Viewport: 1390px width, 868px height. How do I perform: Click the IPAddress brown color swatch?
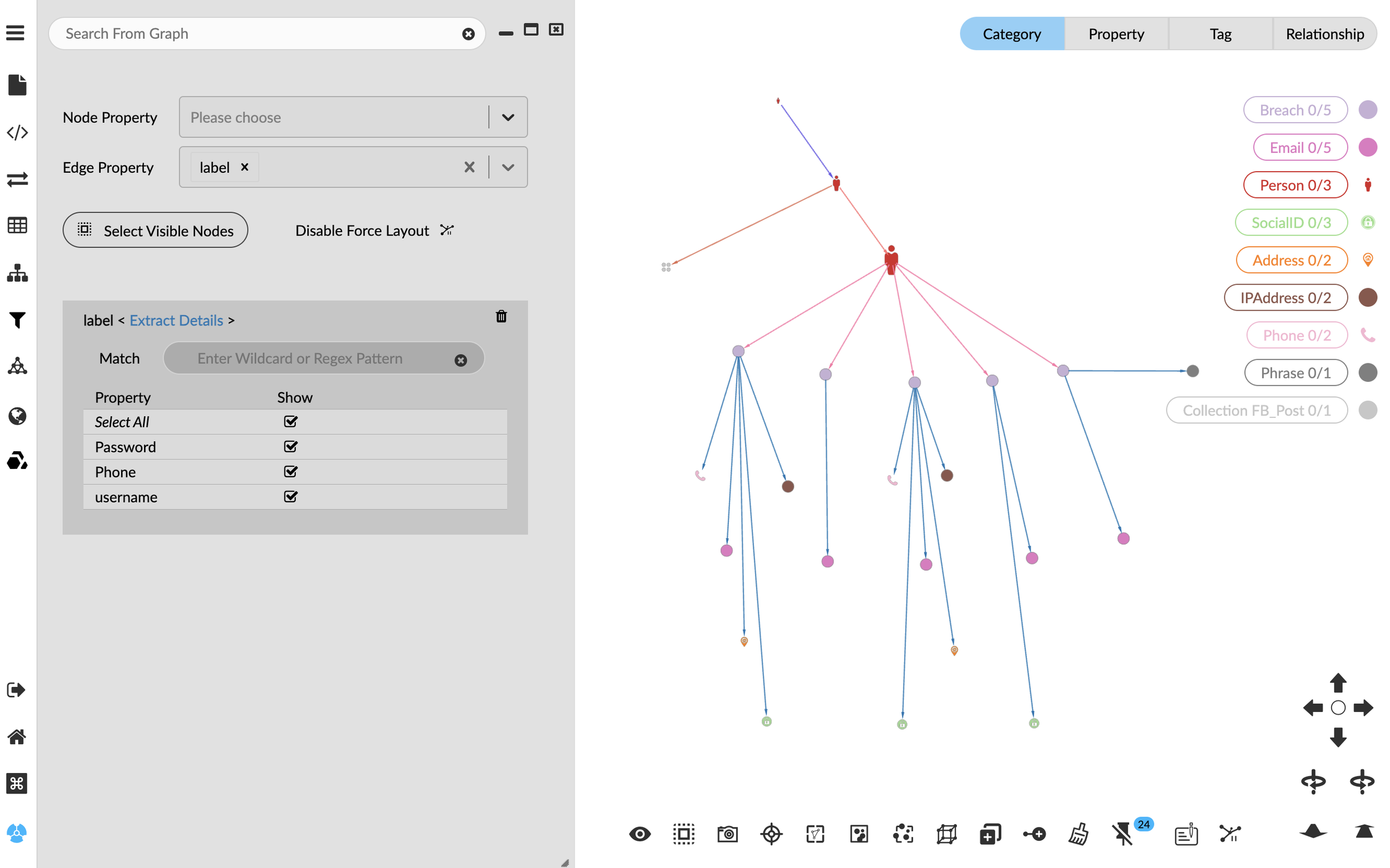[x=1368, y=297]
